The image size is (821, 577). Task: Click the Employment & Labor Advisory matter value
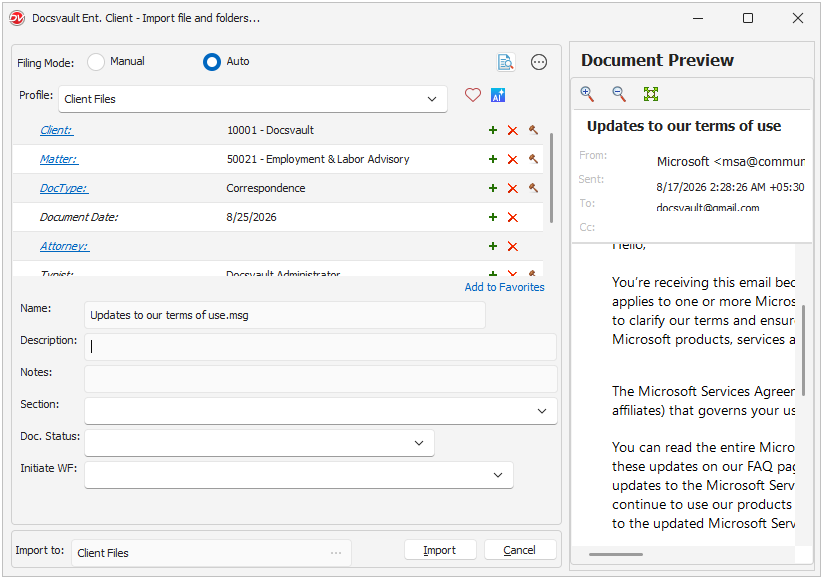[x=318, y=159]
